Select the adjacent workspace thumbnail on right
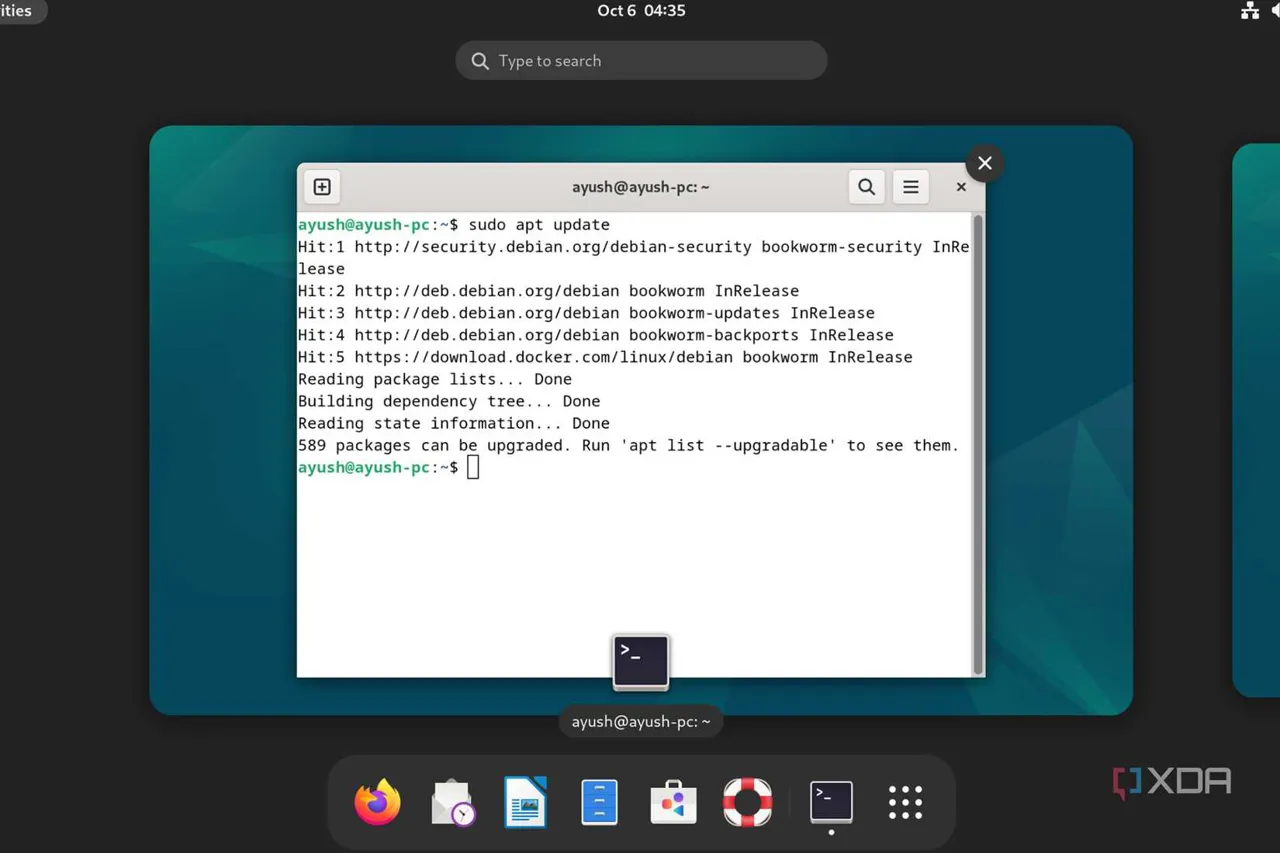The width and height of the screenshot is (1280, 853). (1257, 420)
